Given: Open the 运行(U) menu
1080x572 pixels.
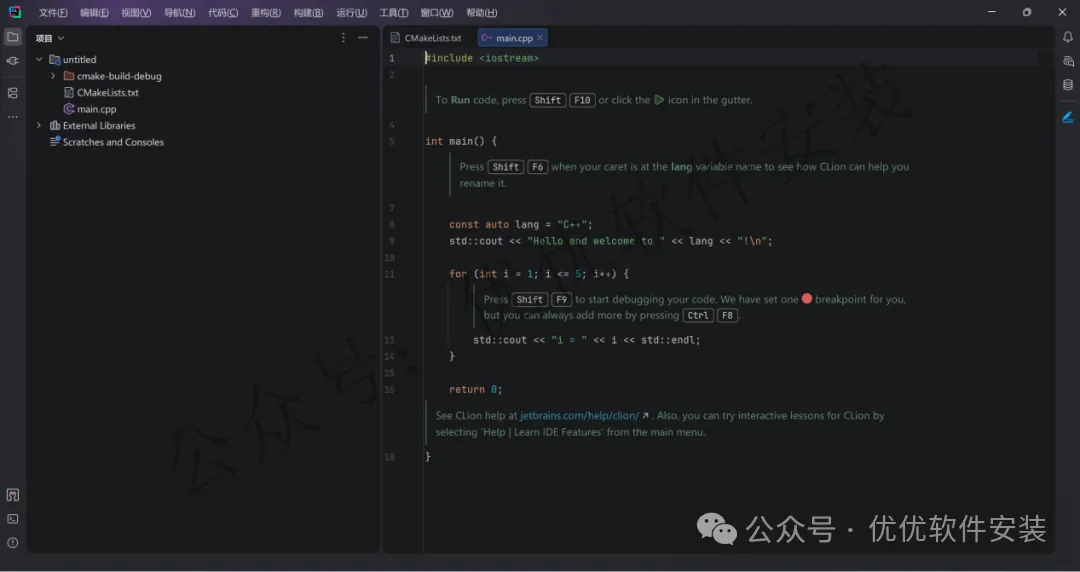Looking at the screenshot, I should (352, 12).
